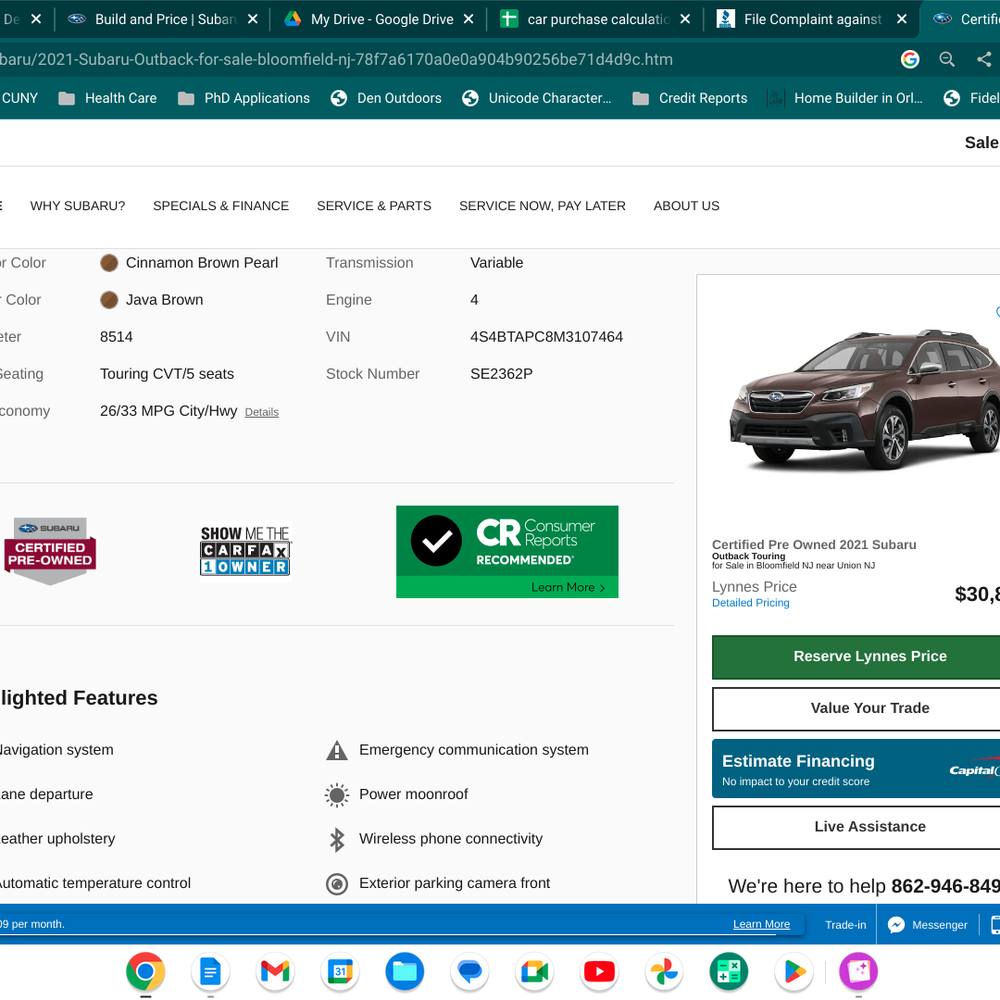Open Google Meet from the shelf
The image size is (1000, 1000).
tap(534, 971)
